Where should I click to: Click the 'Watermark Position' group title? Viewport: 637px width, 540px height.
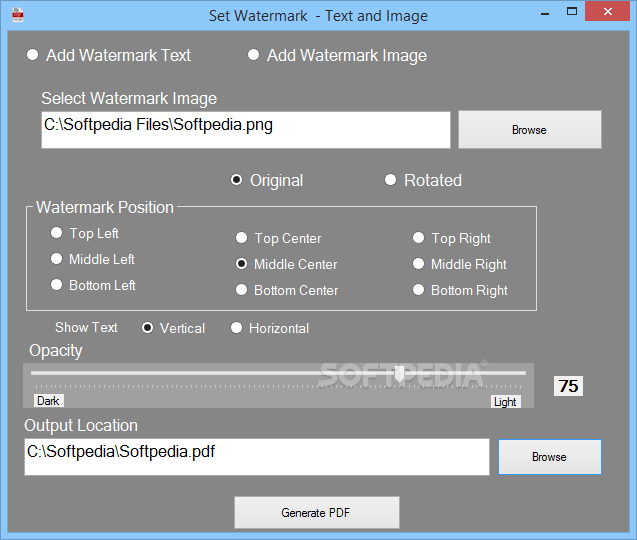click(x=105, y=207)
